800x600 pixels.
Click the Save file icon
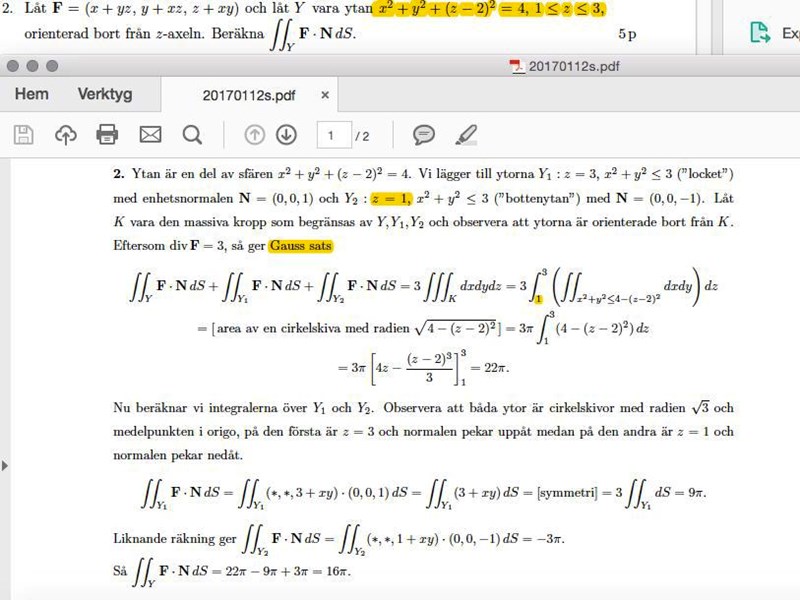coord(23,135)
